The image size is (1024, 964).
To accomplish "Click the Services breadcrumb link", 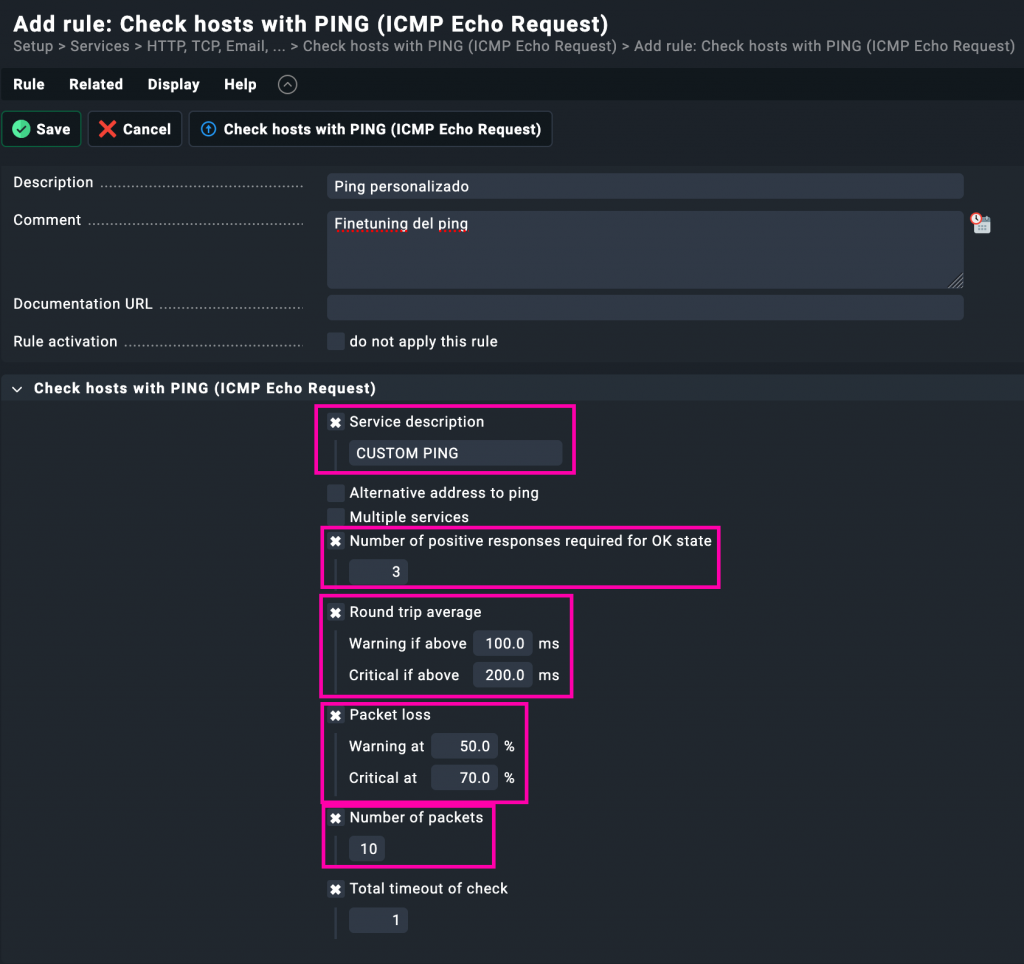I will tap(99, 47).
